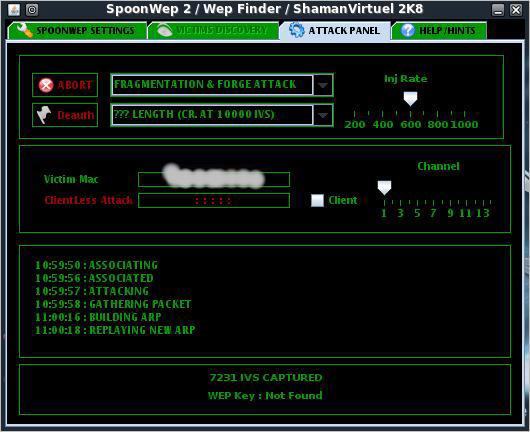Click the round target icon in title bar
This screenshot has width=530, height=432.
point(32,10)
